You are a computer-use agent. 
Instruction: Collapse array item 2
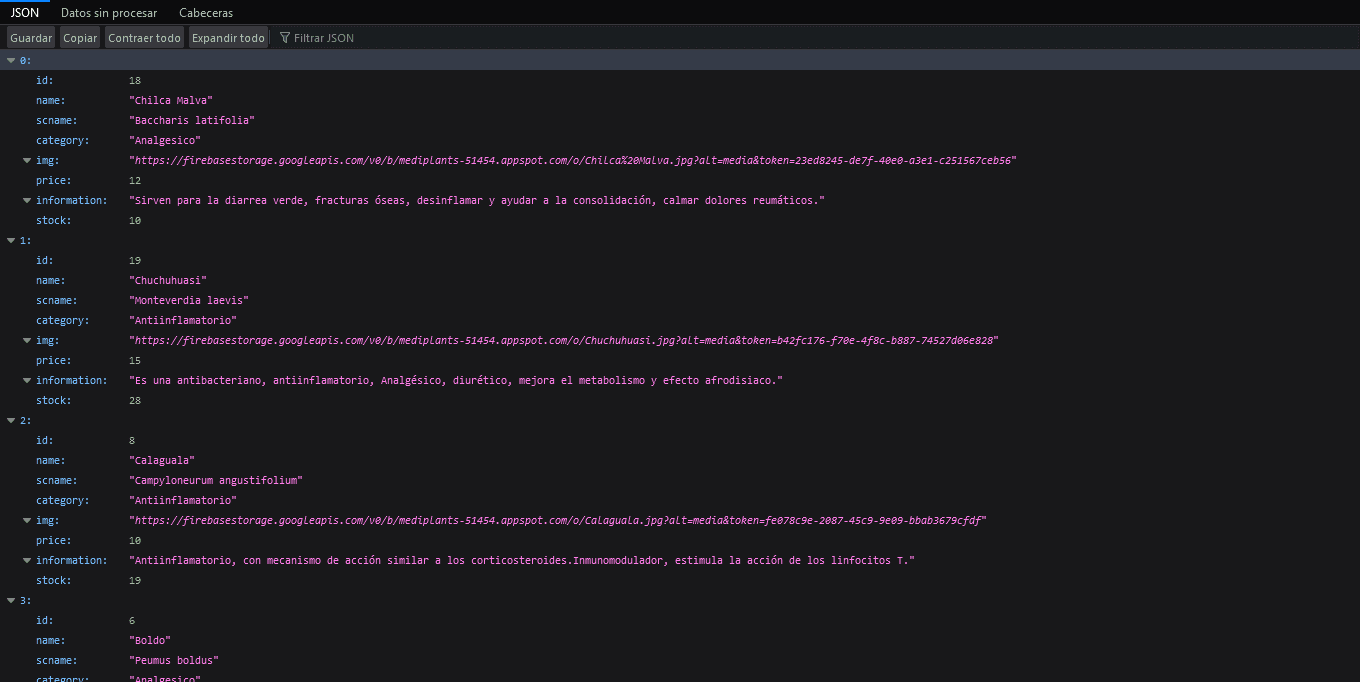point(11,420)
